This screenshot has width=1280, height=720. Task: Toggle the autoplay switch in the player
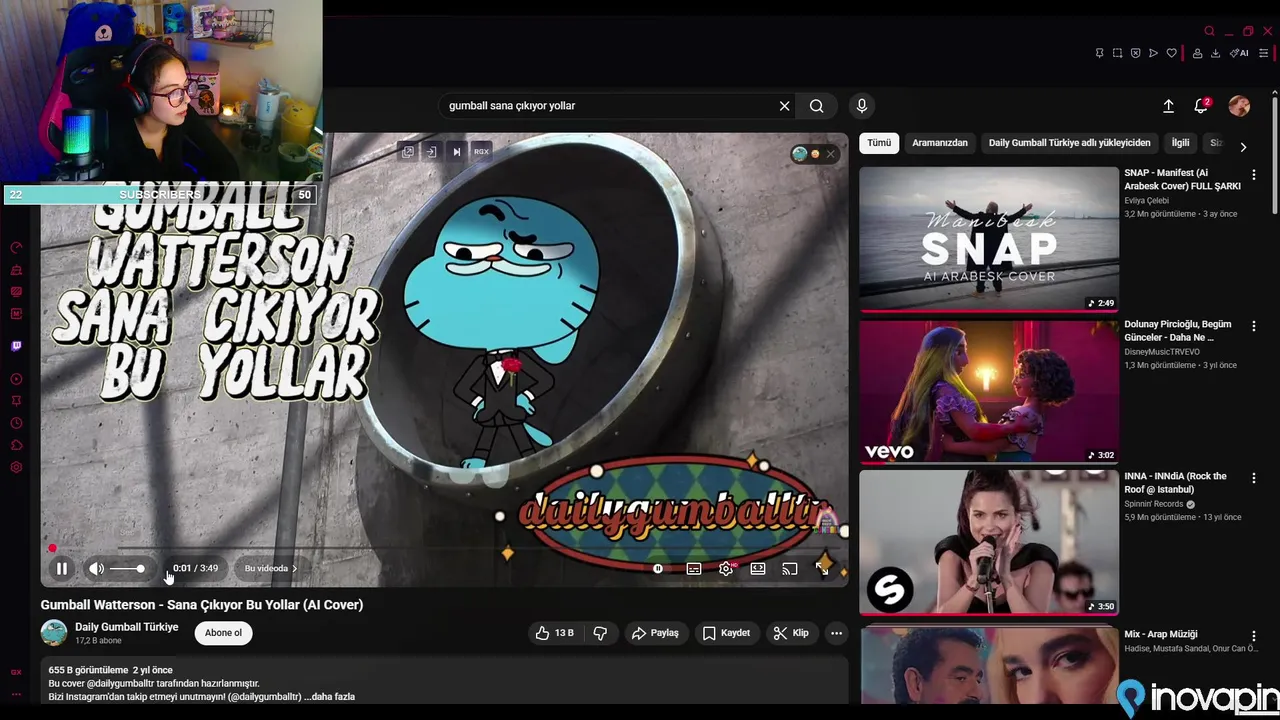(658, 568)
